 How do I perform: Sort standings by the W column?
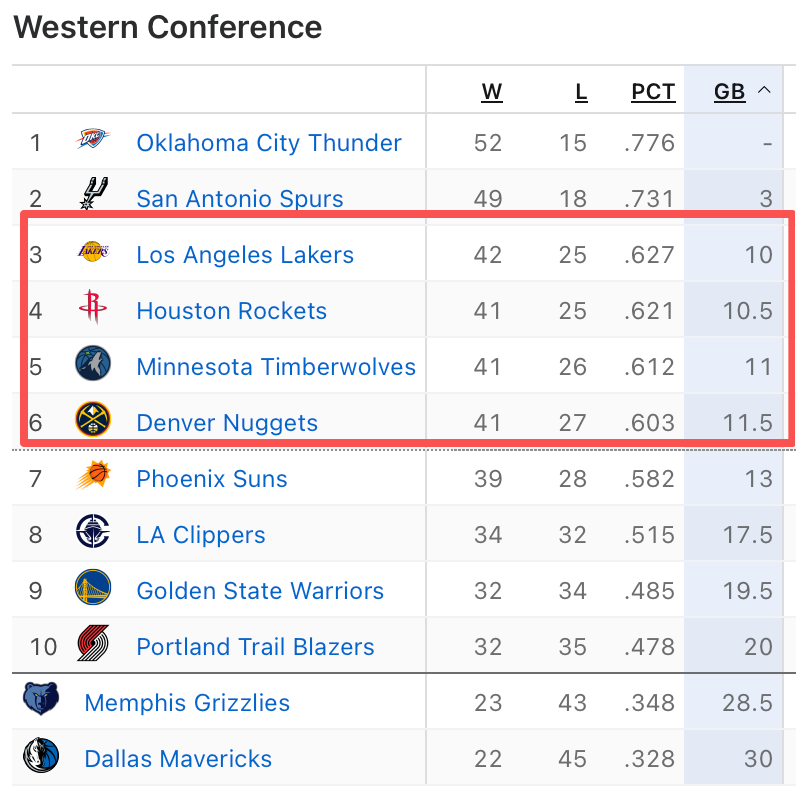coord(491,92)
